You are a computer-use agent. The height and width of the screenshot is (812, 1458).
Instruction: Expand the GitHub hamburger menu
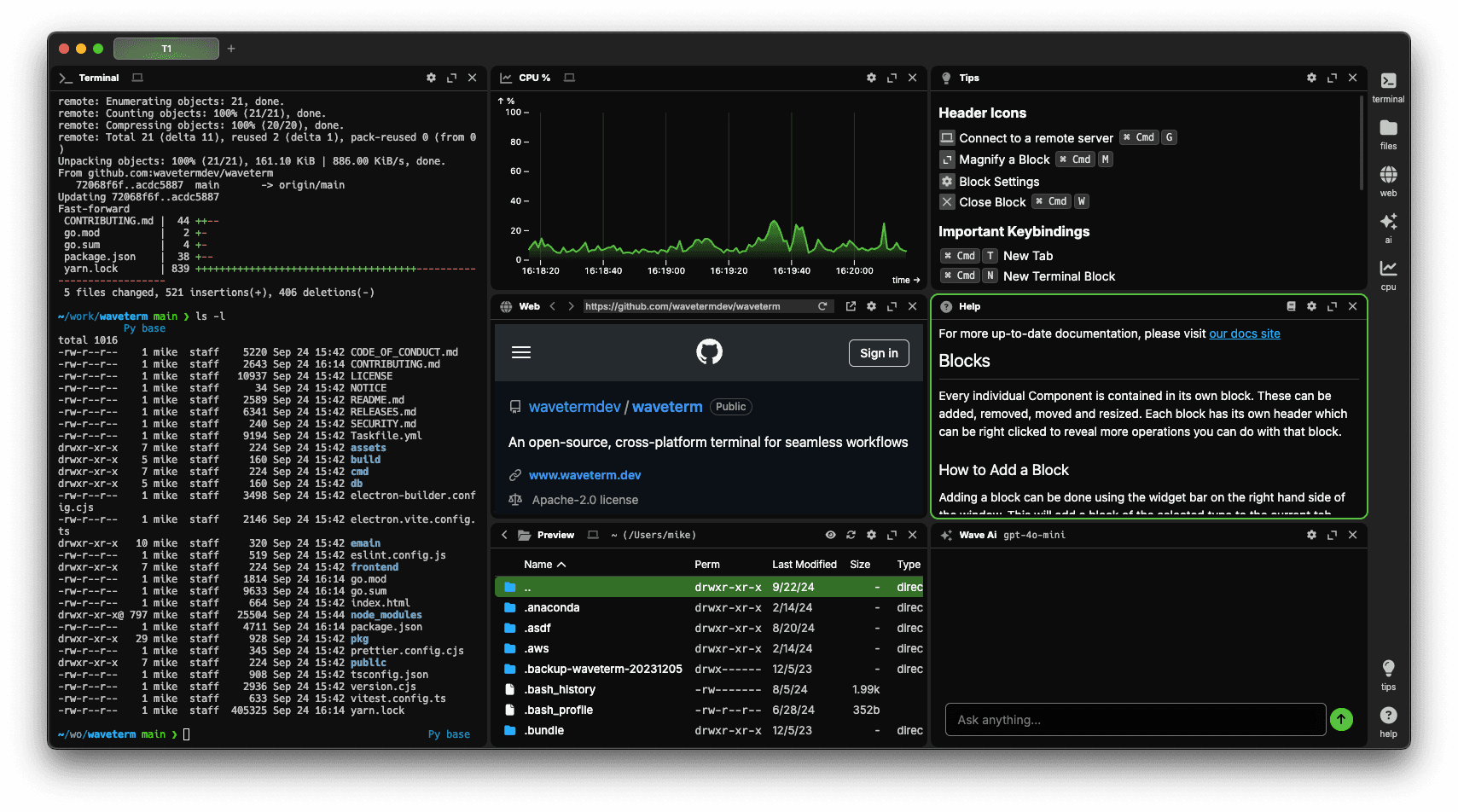click(521, 351)
